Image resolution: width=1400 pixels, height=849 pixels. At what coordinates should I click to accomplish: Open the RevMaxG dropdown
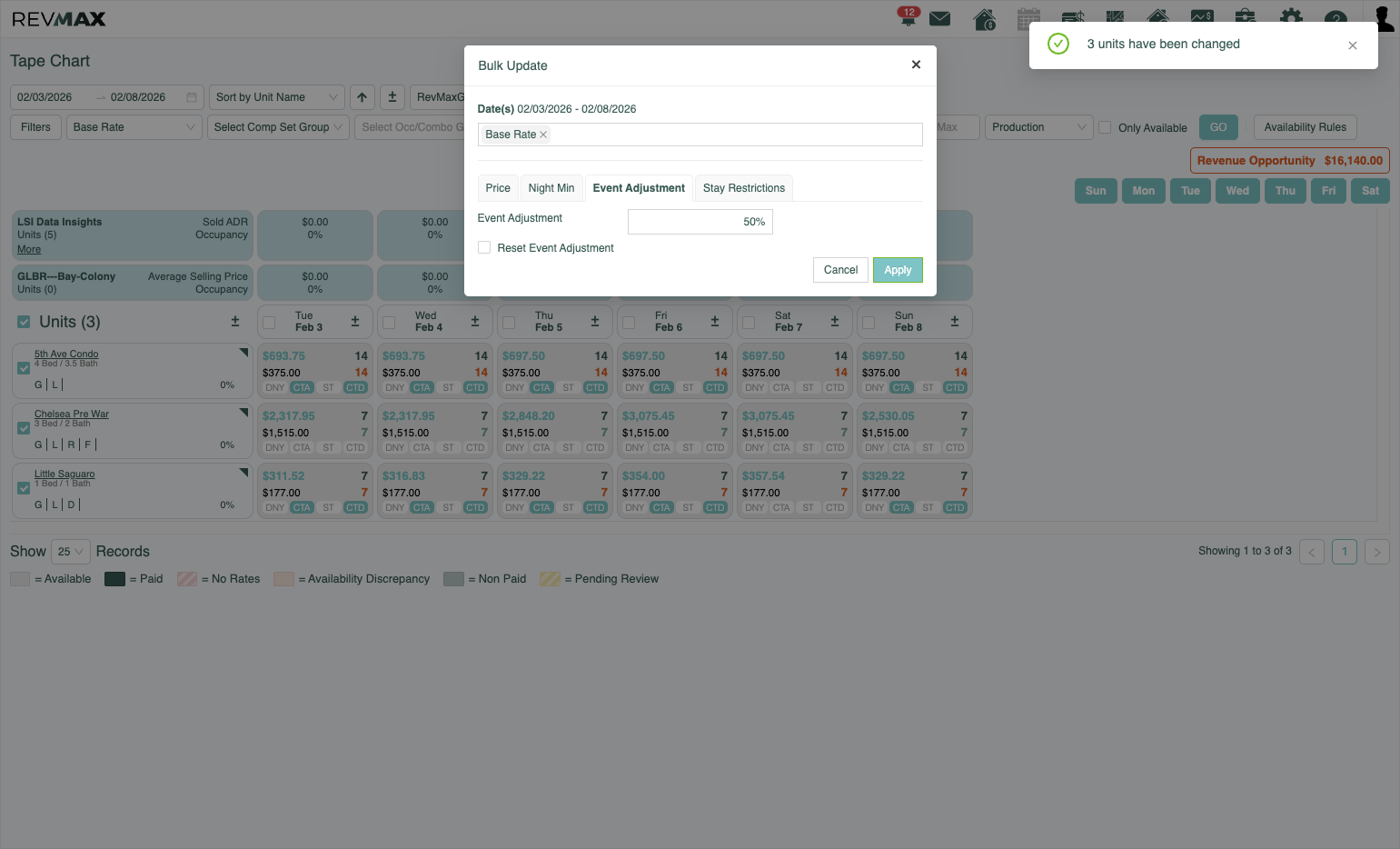pos(438,97)
